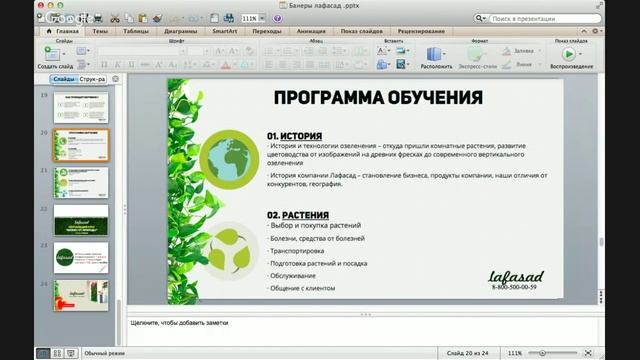Click the Insert media icon

[x=401, y=64]
